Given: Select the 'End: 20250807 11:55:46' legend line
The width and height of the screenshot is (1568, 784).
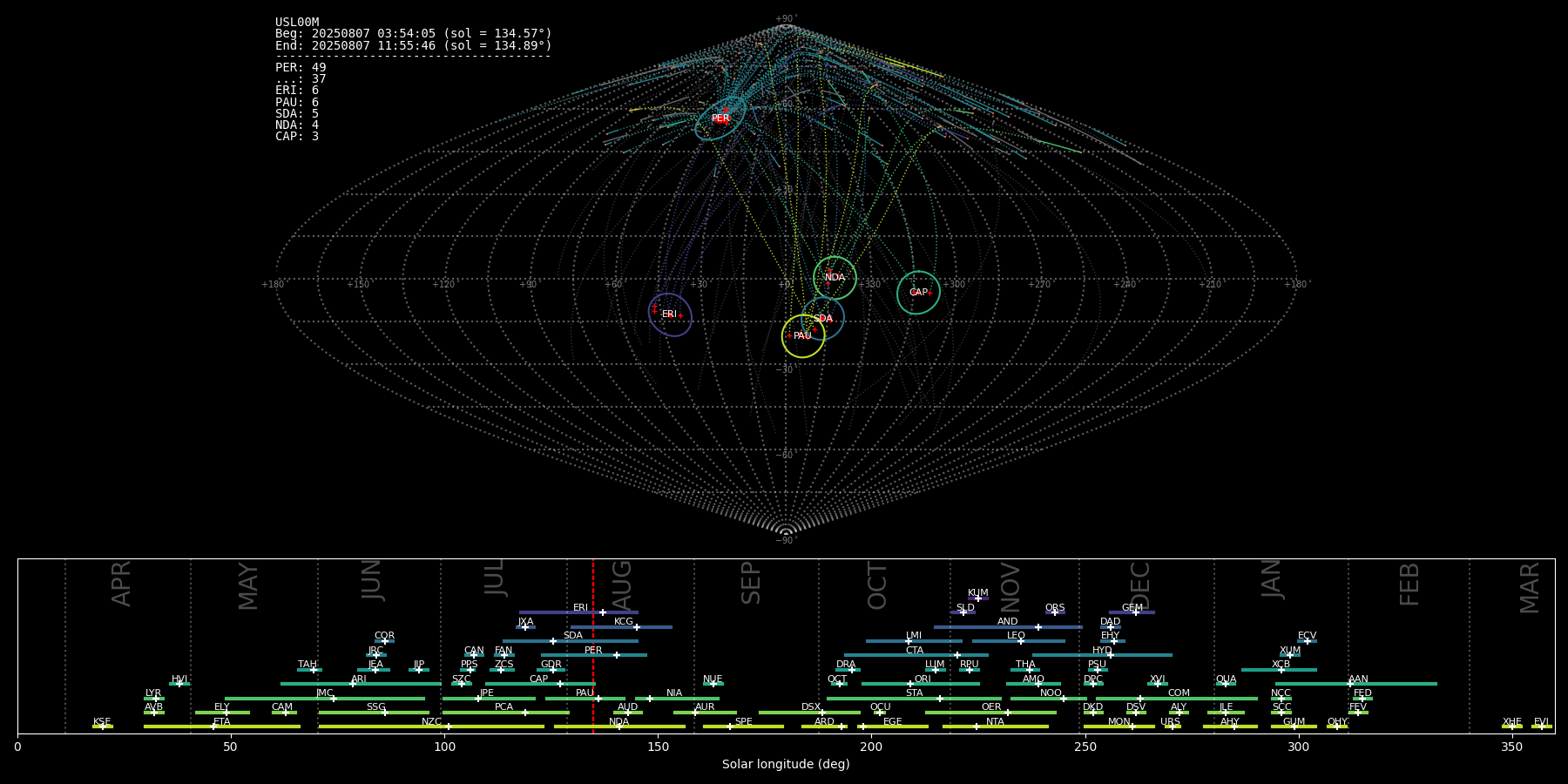Looking at the screenshot, I should [x=413, y=45].
